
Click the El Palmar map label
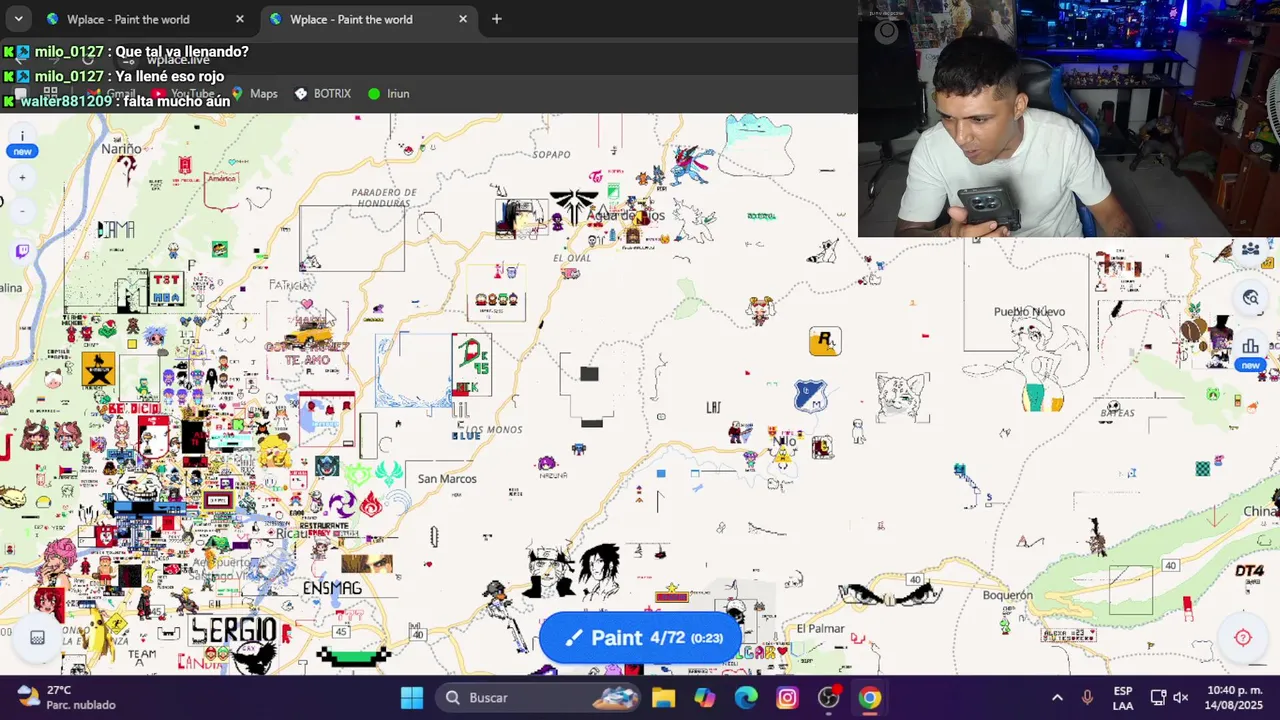pyautogui.click(x=820, y=629)
